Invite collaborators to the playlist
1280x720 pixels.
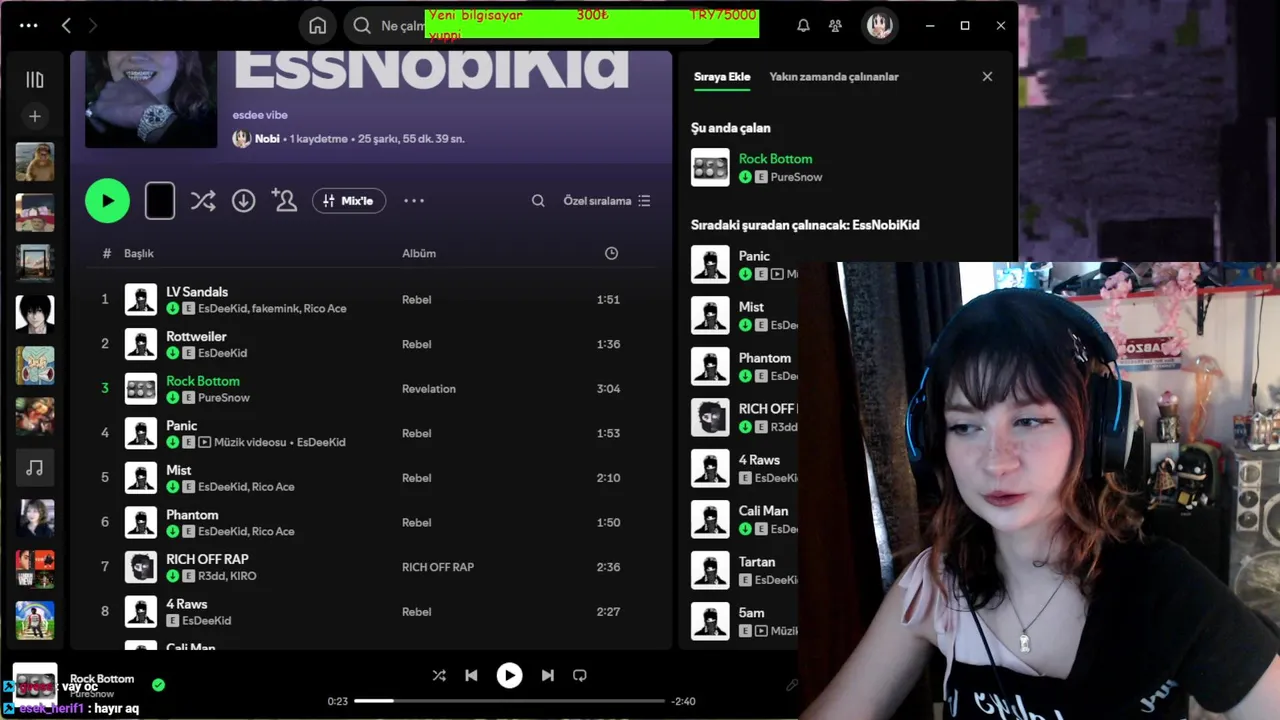pos(284,201)
